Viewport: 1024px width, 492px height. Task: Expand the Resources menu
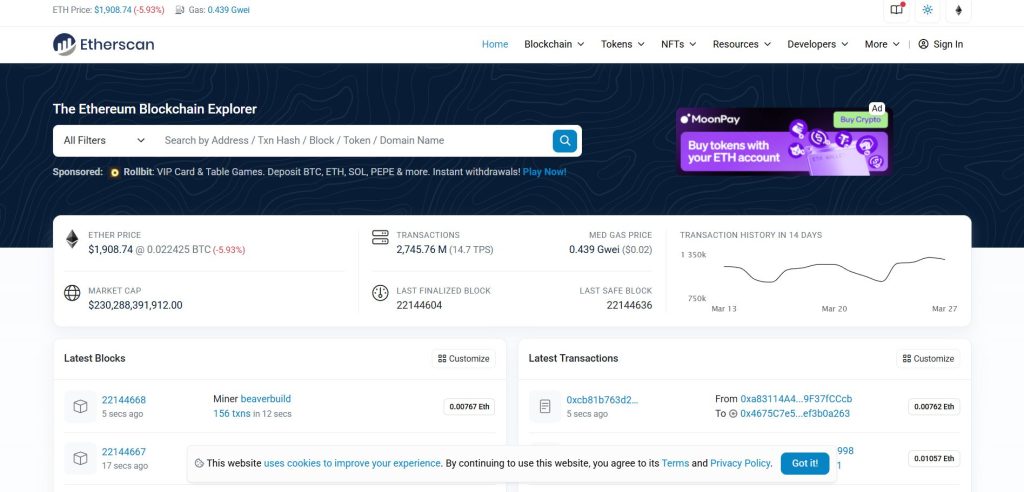741,44
